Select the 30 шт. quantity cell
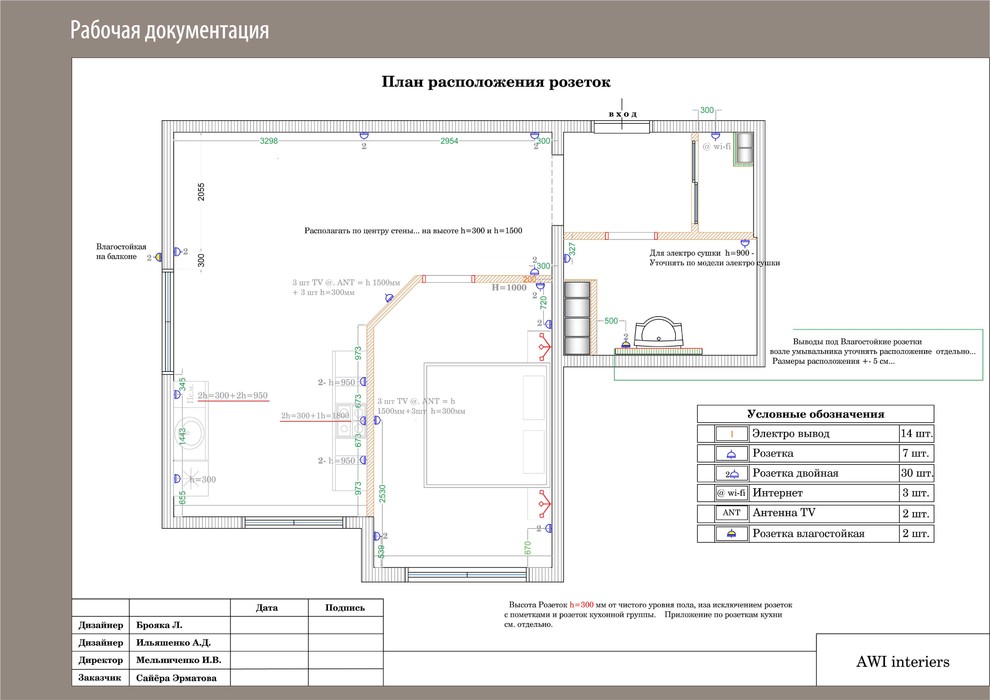This screenshot has height=700, width=990. coord(916,474)
